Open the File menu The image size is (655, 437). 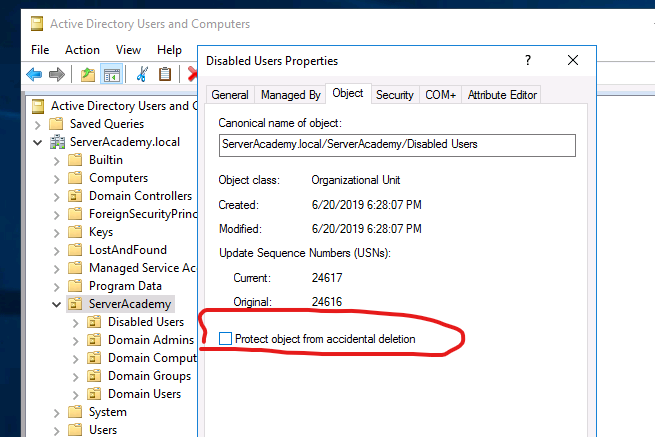coord(40,50)
